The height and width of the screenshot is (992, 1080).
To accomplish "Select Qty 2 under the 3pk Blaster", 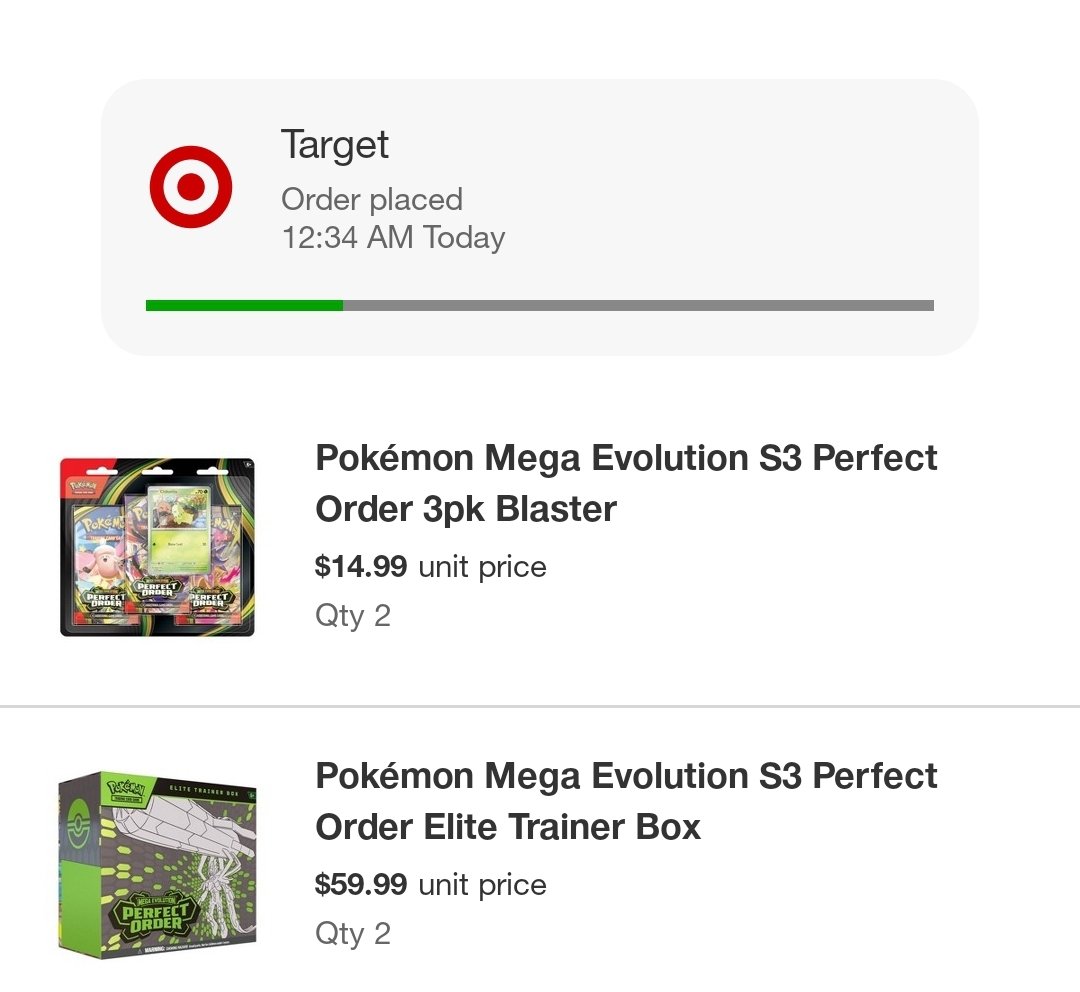I will click(353, 615).
